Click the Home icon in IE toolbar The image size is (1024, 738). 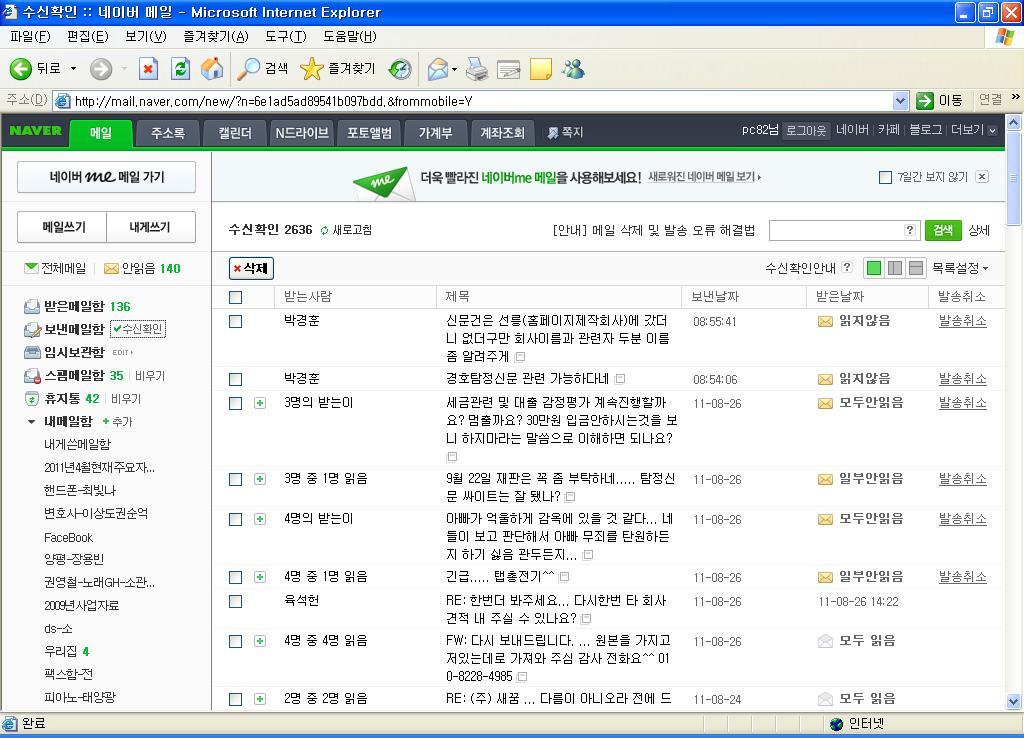pyautogui.click(x=212, y=69)
